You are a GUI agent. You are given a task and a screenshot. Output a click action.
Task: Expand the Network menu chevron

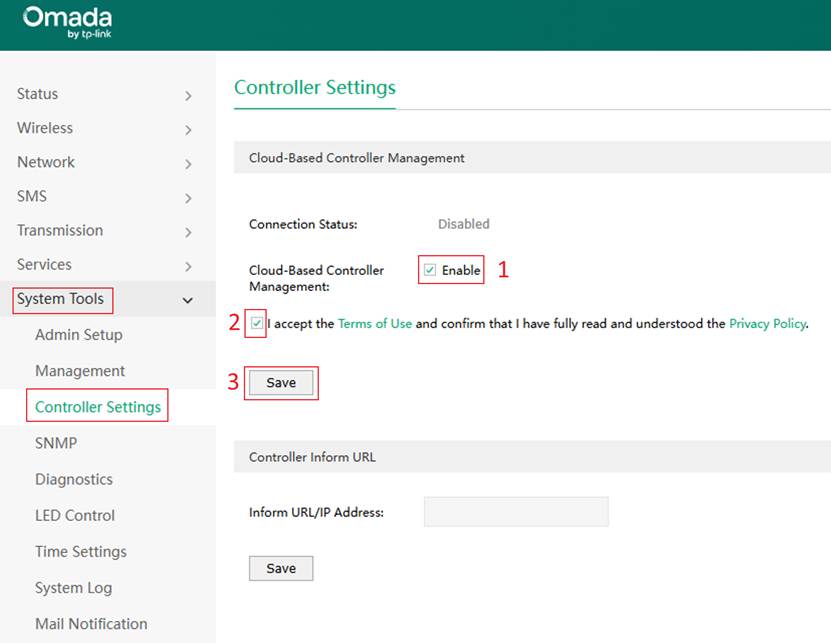pos(188,164)
